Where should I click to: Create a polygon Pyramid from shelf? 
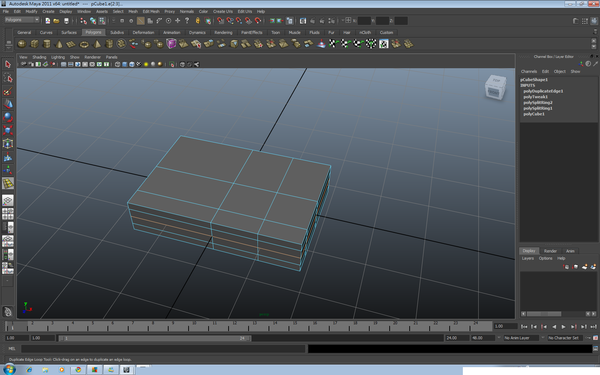(x=97, y=44)
